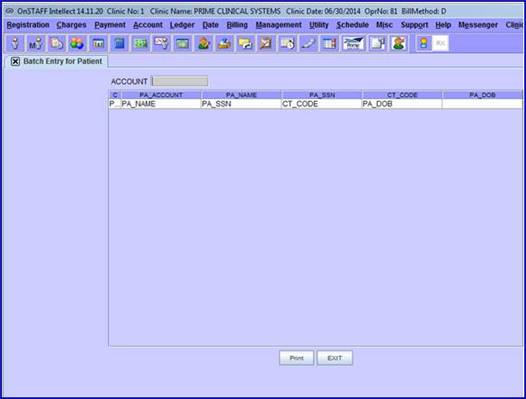The height and width of the screenshot is (399, 526).
Task: Open the calendar grid toolbar icon
Action: tap(329, 43)
